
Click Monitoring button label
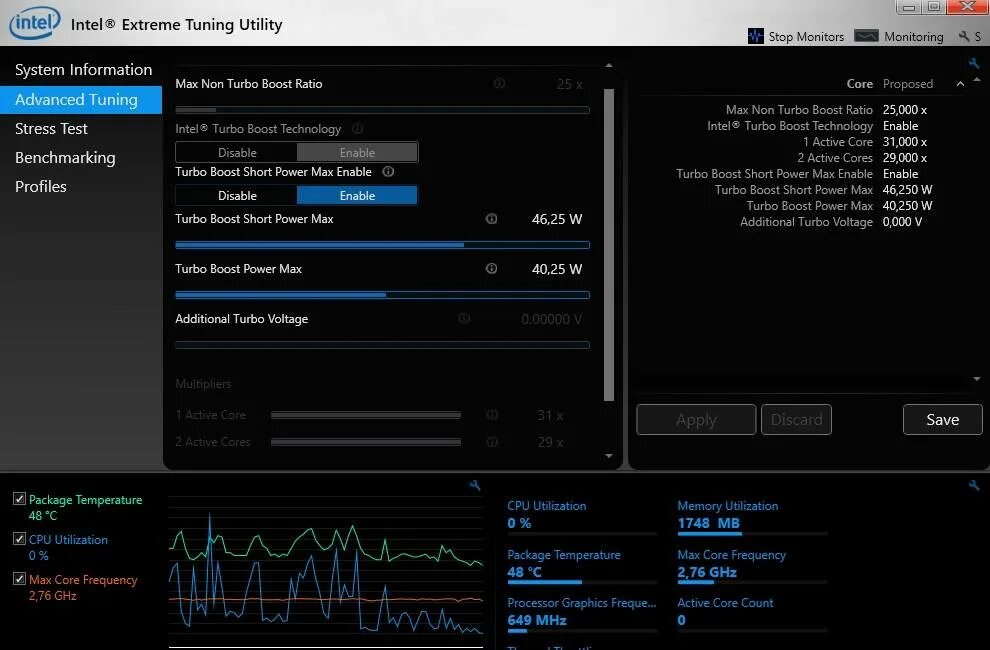pos(914,37)
